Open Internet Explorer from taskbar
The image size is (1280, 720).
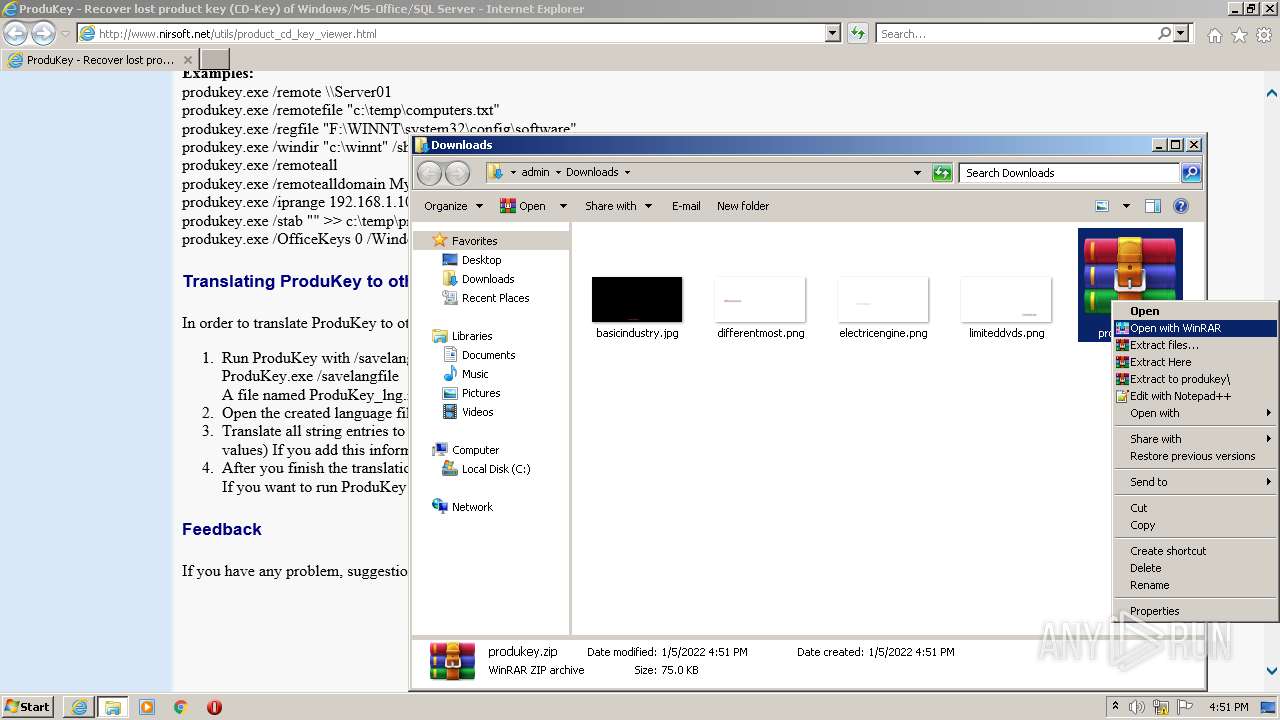coord(79,707)
